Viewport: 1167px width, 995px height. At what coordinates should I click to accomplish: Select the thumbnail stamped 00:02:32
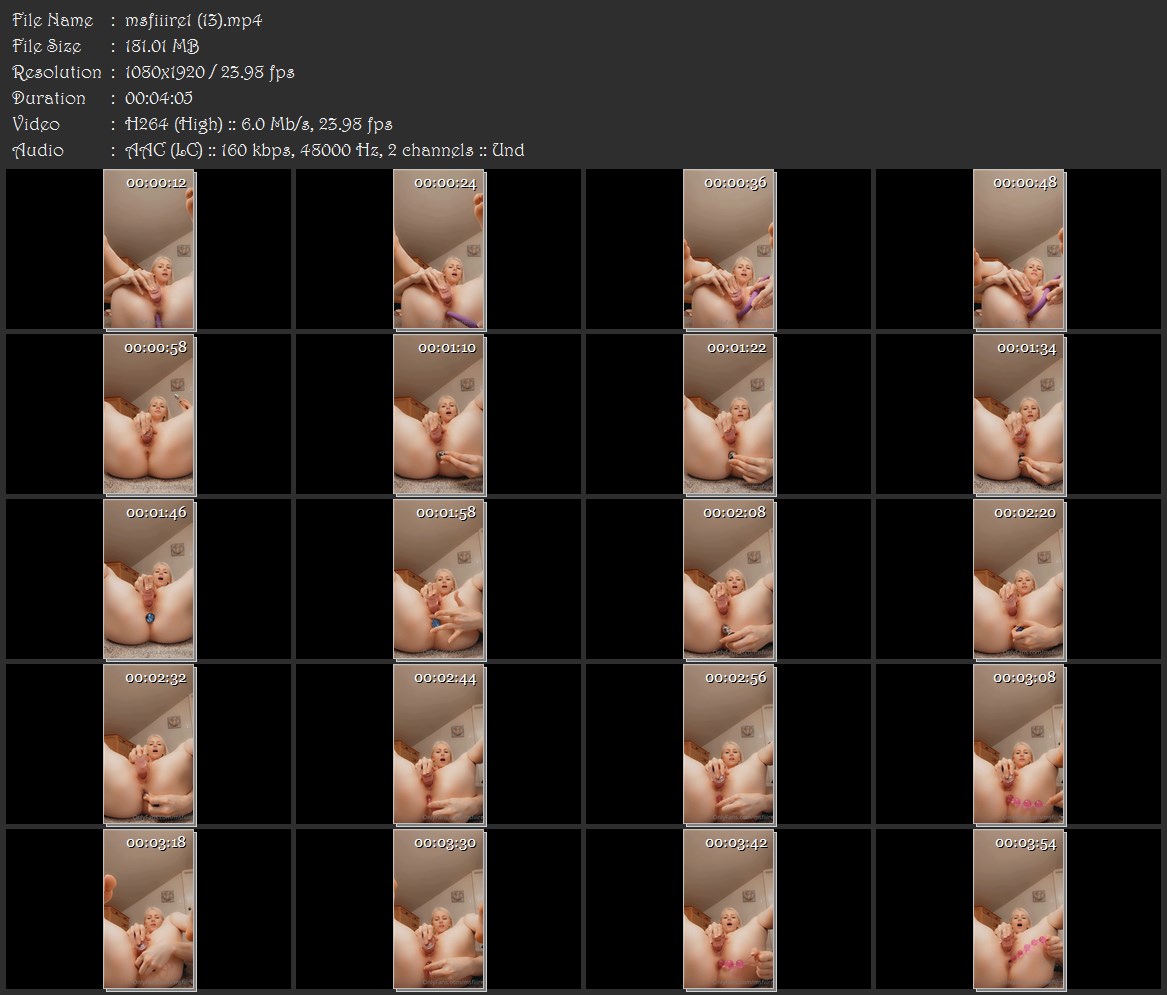tap(149, 745)
